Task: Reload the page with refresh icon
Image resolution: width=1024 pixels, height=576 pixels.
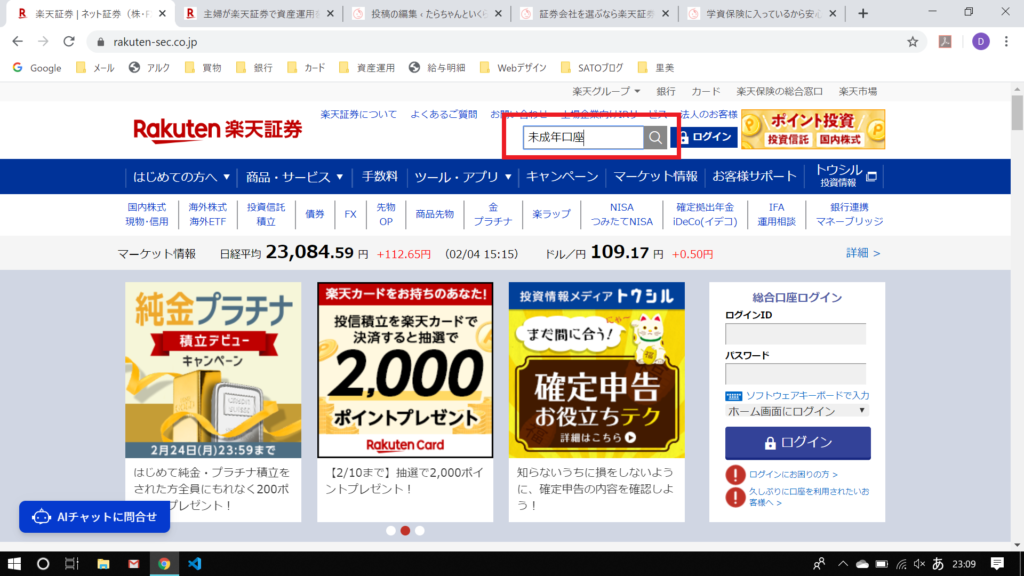Action: (69, 42)
